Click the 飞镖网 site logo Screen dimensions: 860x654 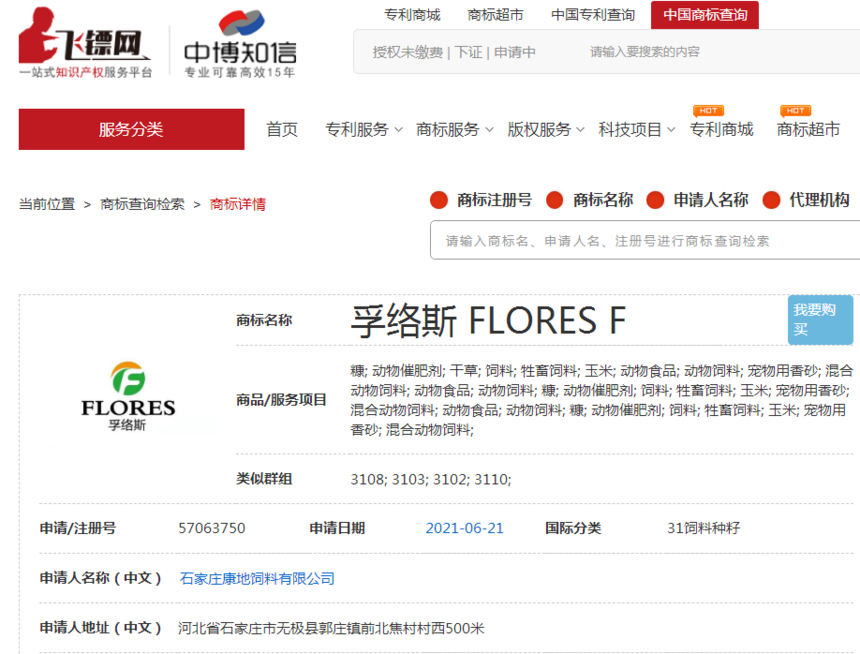click(x=85, y=43)
